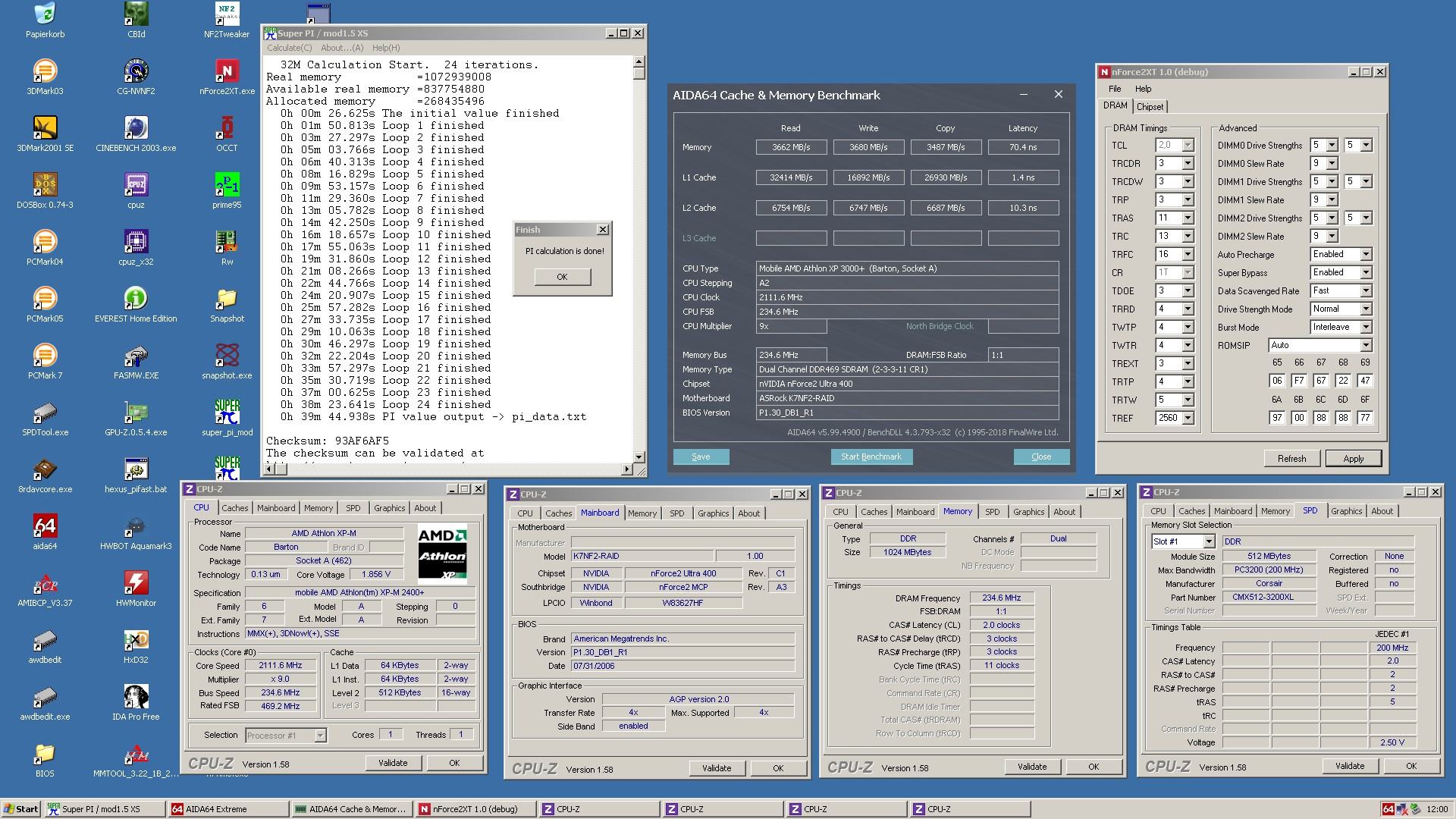Open Graphics tab in CPU-Z Memory window
1456x819 pixels.
click(x=1028, y=512)
